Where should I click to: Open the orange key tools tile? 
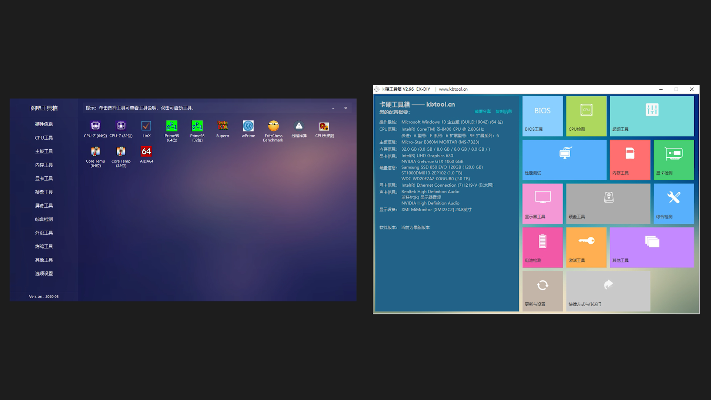click(586, 247)
